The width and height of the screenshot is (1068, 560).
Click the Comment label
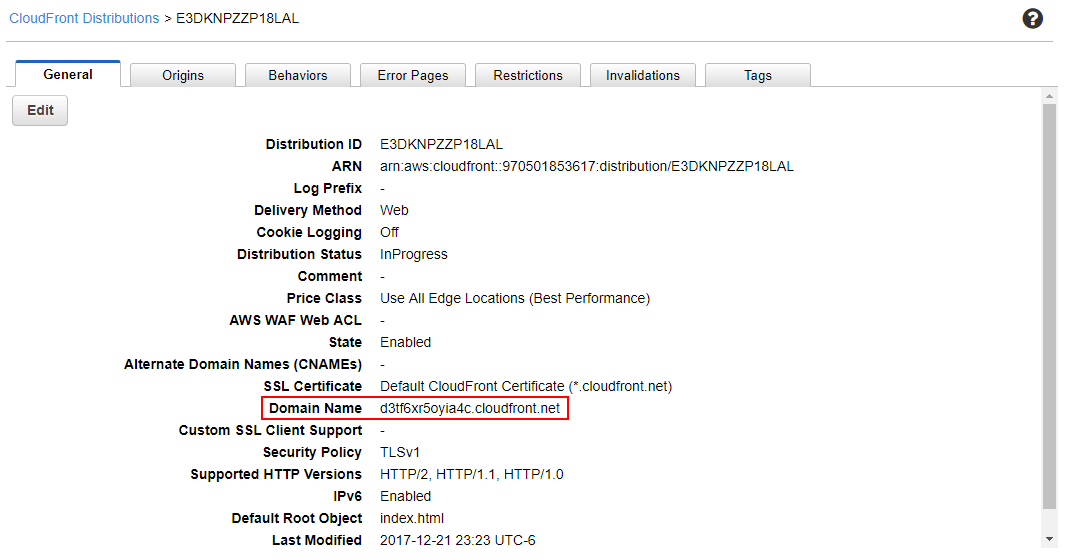click(330, 277)
